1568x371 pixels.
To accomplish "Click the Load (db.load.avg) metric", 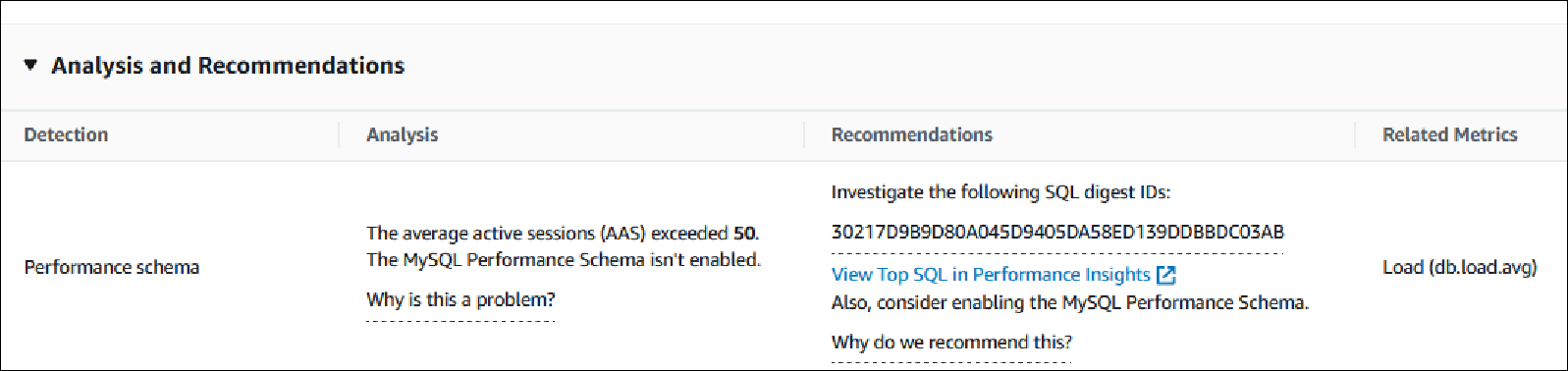I will [1459, 267].
